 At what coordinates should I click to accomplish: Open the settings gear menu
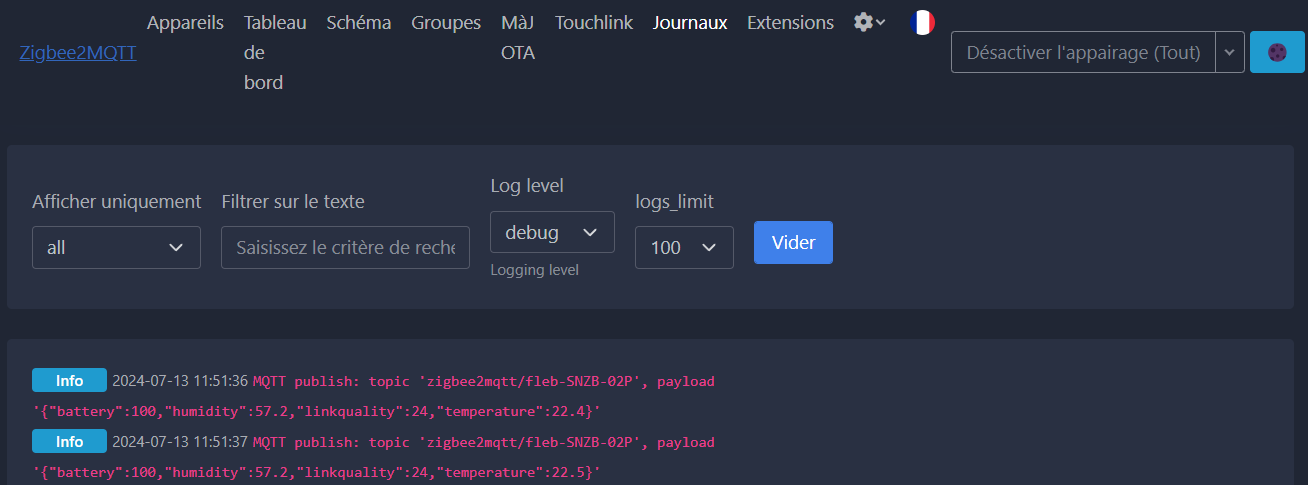coord(869,22)
